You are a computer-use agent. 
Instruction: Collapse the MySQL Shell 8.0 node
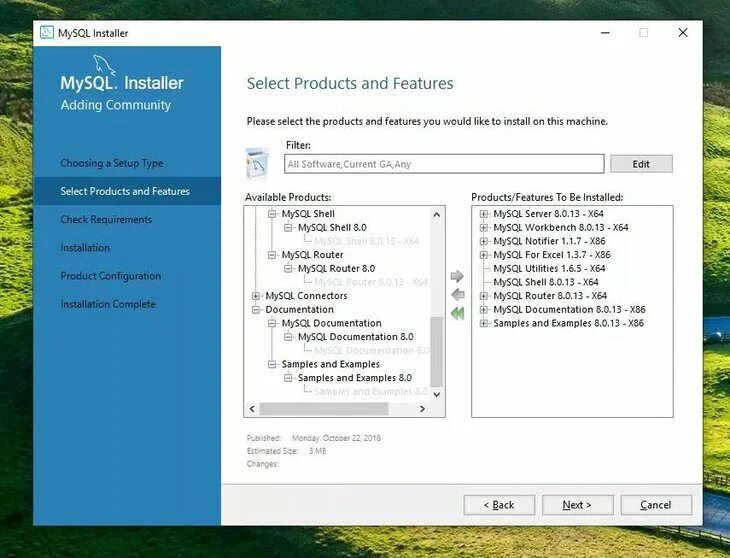click(288, 228)
